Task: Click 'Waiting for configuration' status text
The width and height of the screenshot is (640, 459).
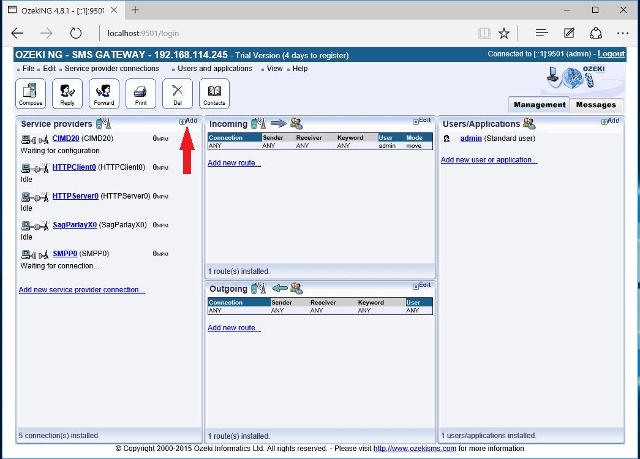Action: [x=60, y=151]
